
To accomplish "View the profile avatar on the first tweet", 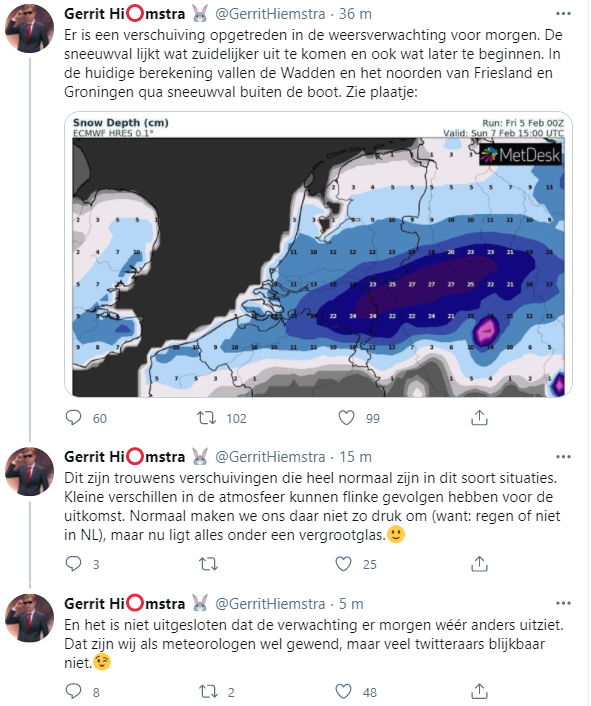I will 30,28.
